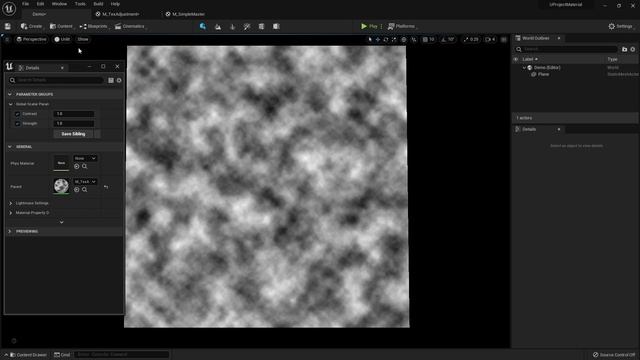Activate the Selection mode icon in the toolbar
The width and height of the screenshot is (640, 360).
point(203,26)
